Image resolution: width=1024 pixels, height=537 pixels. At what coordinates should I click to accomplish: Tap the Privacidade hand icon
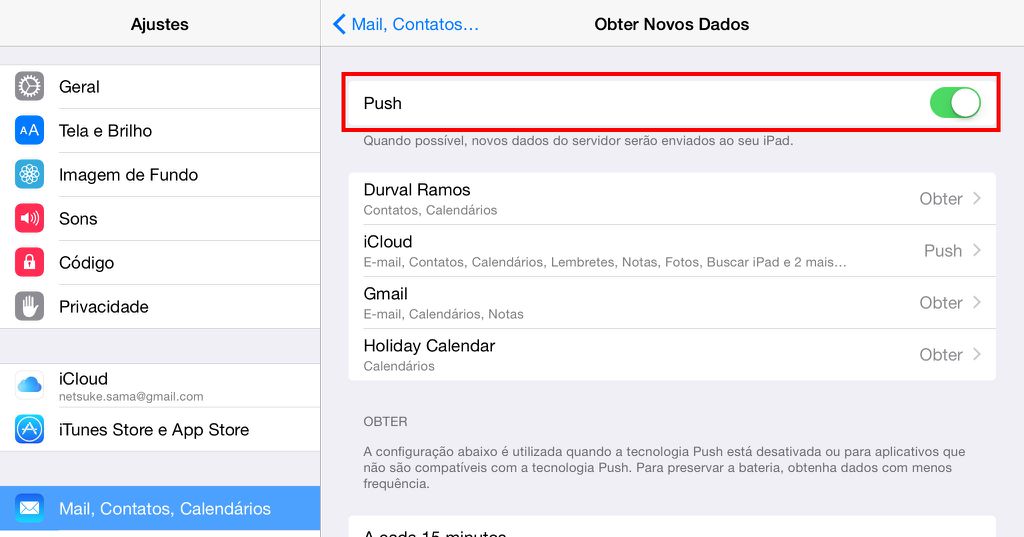point(29,306)
